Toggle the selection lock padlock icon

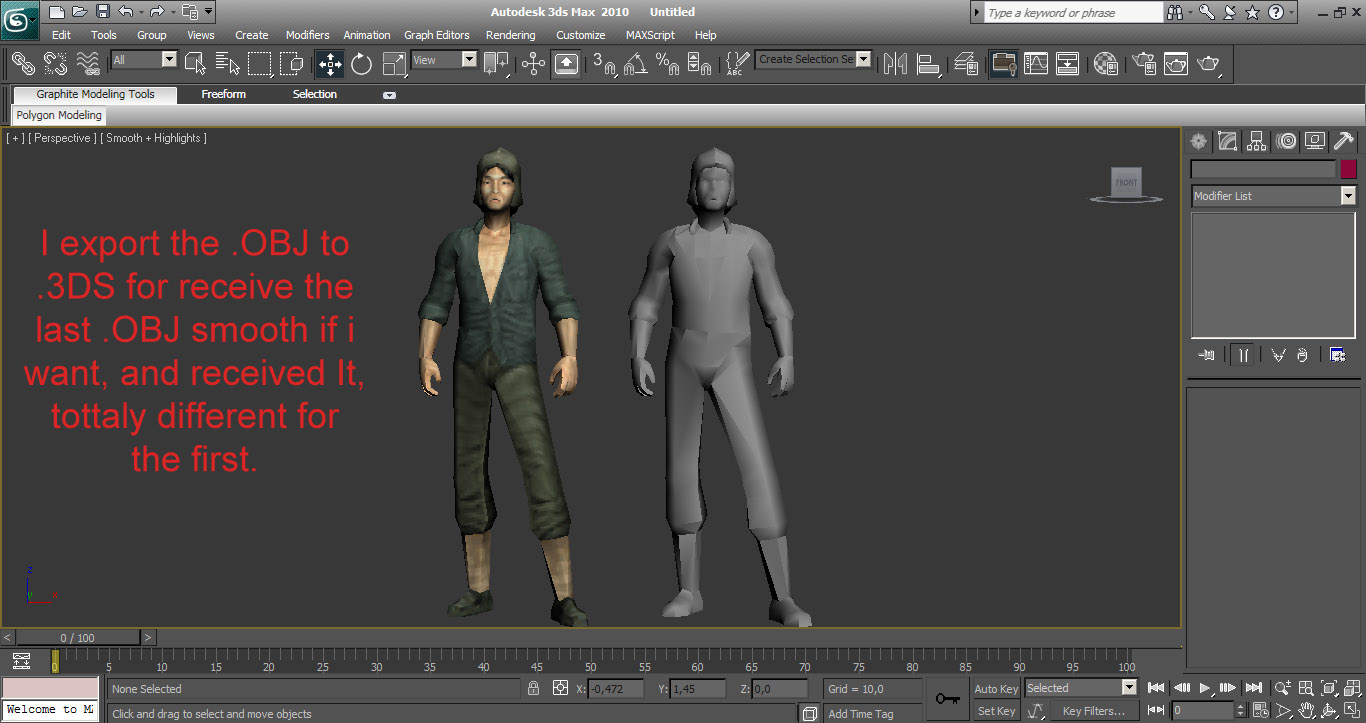(534, 688)
